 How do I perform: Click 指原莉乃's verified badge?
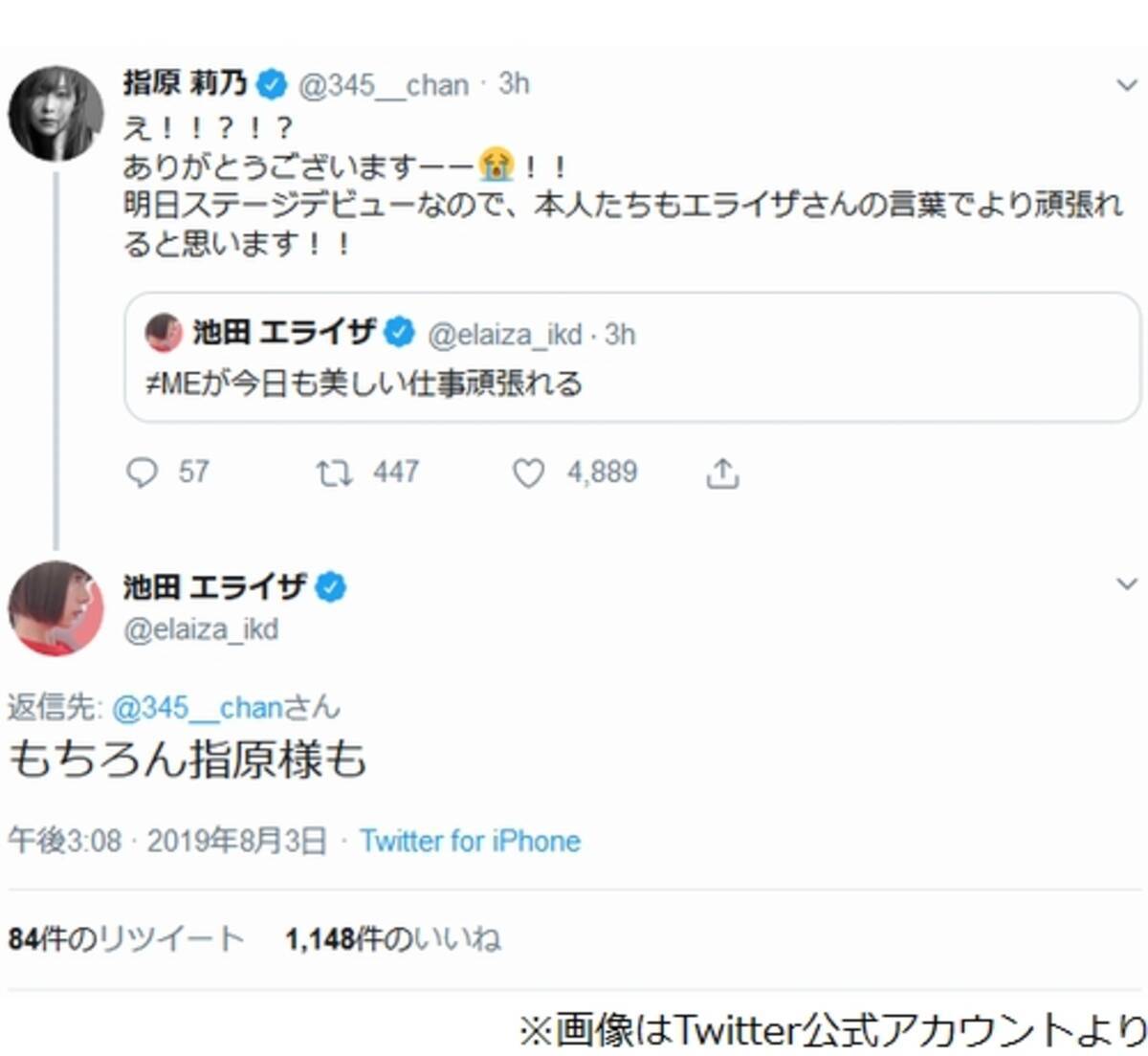click(x=272, y=84)
